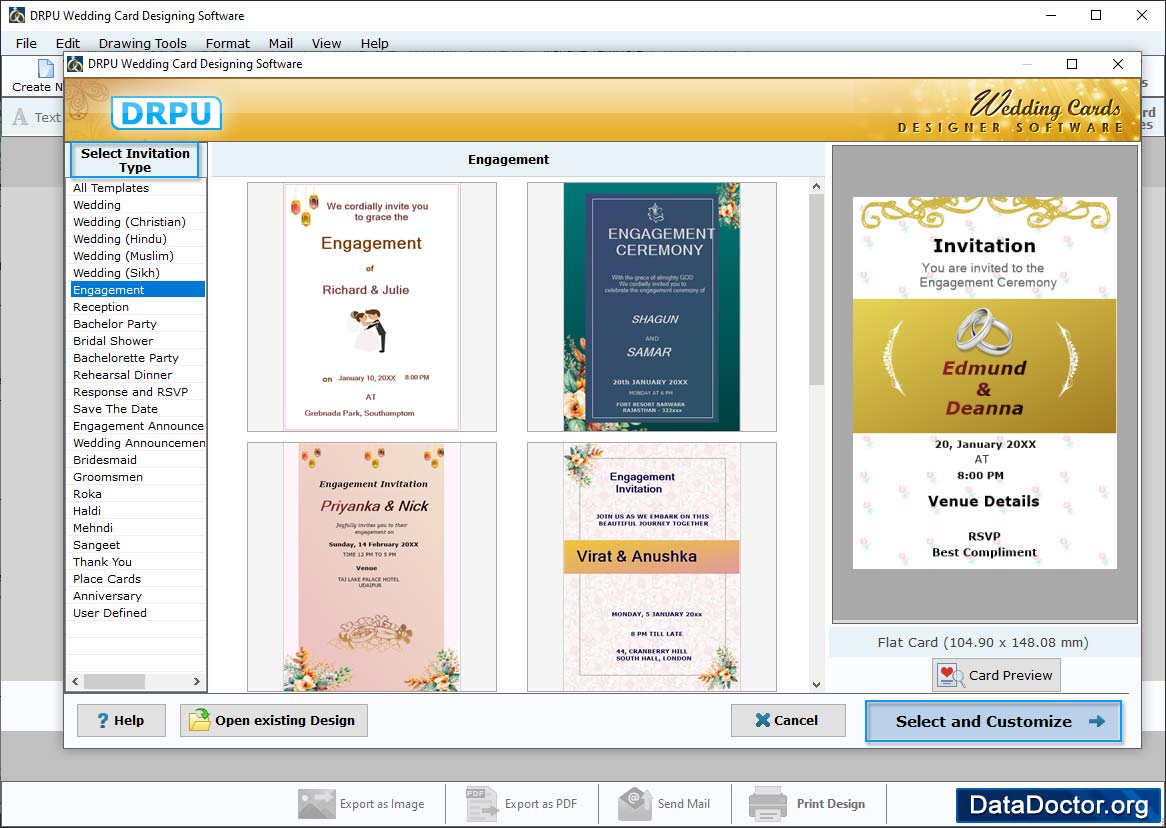The width and height of the screenshot is (1166, 828).
Task: Choose Mehndi invitation type
Action: tap(138, 528)
